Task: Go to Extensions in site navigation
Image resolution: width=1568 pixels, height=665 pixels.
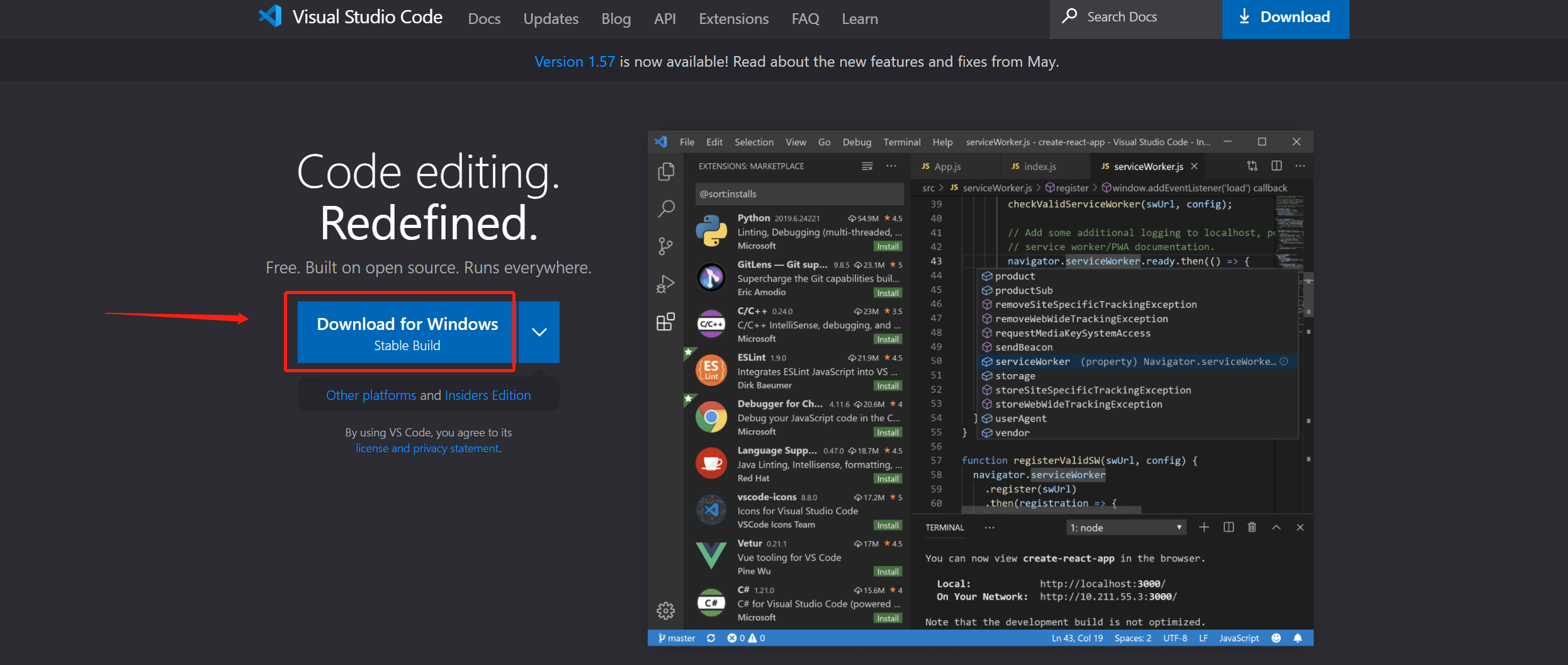Action: 733,19
